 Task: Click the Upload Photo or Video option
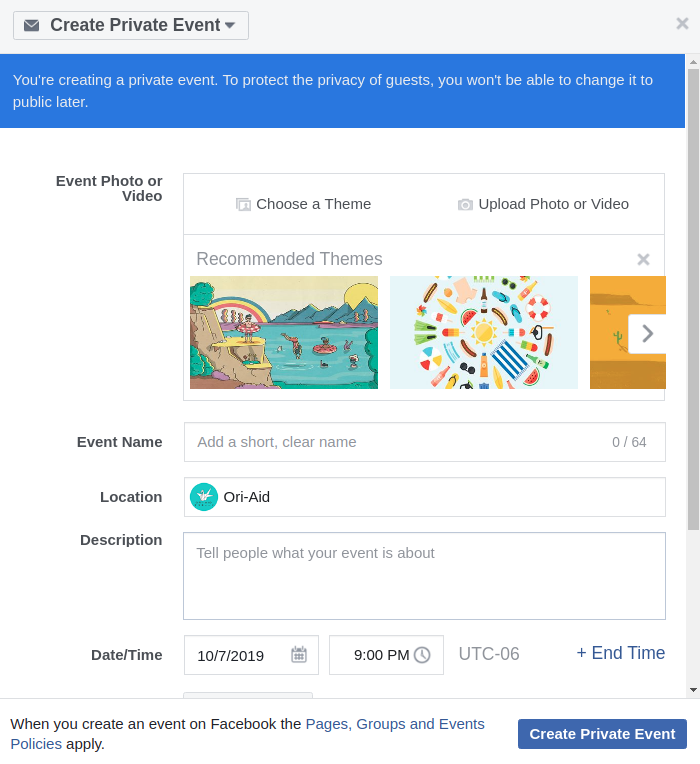(x=543, y=204)
